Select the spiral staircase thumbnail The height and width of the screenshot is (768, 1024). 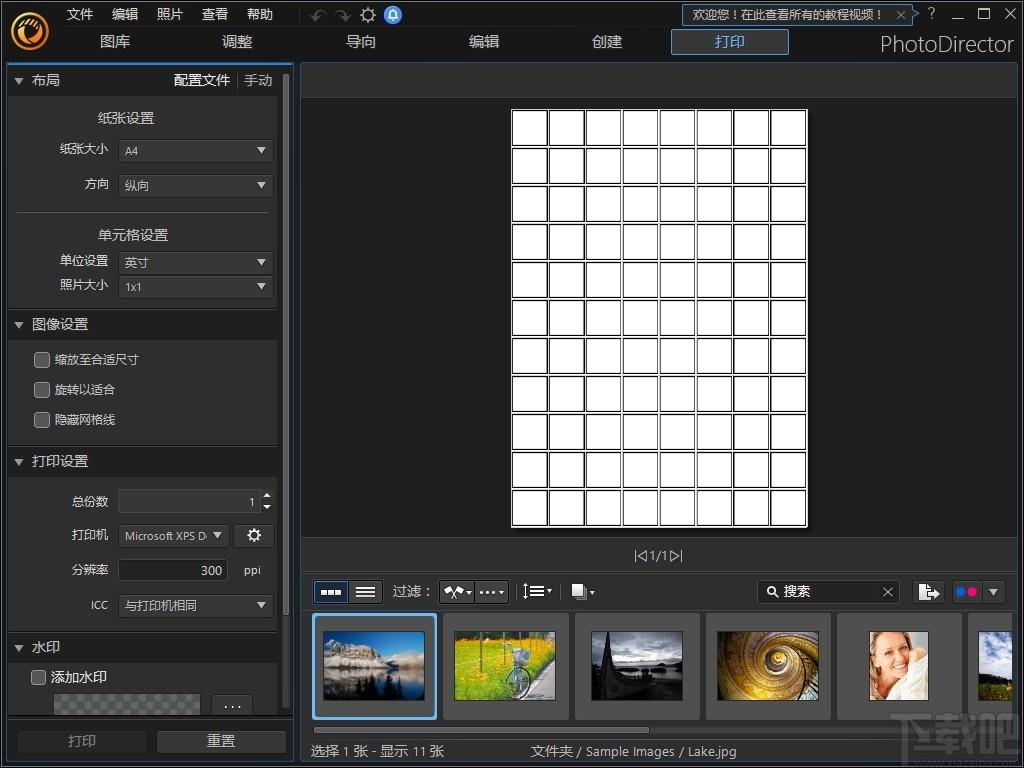pyautogui.click(x=768, y=666)
